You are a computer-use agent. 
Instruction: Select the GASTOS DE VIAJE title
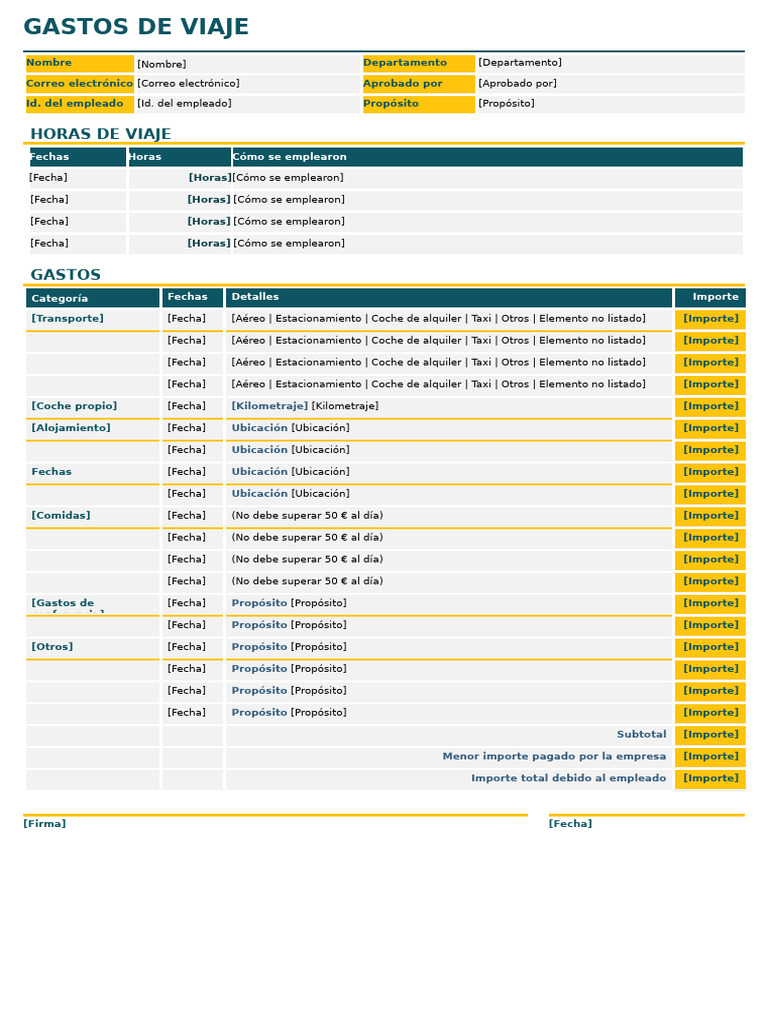pos(136,26)
